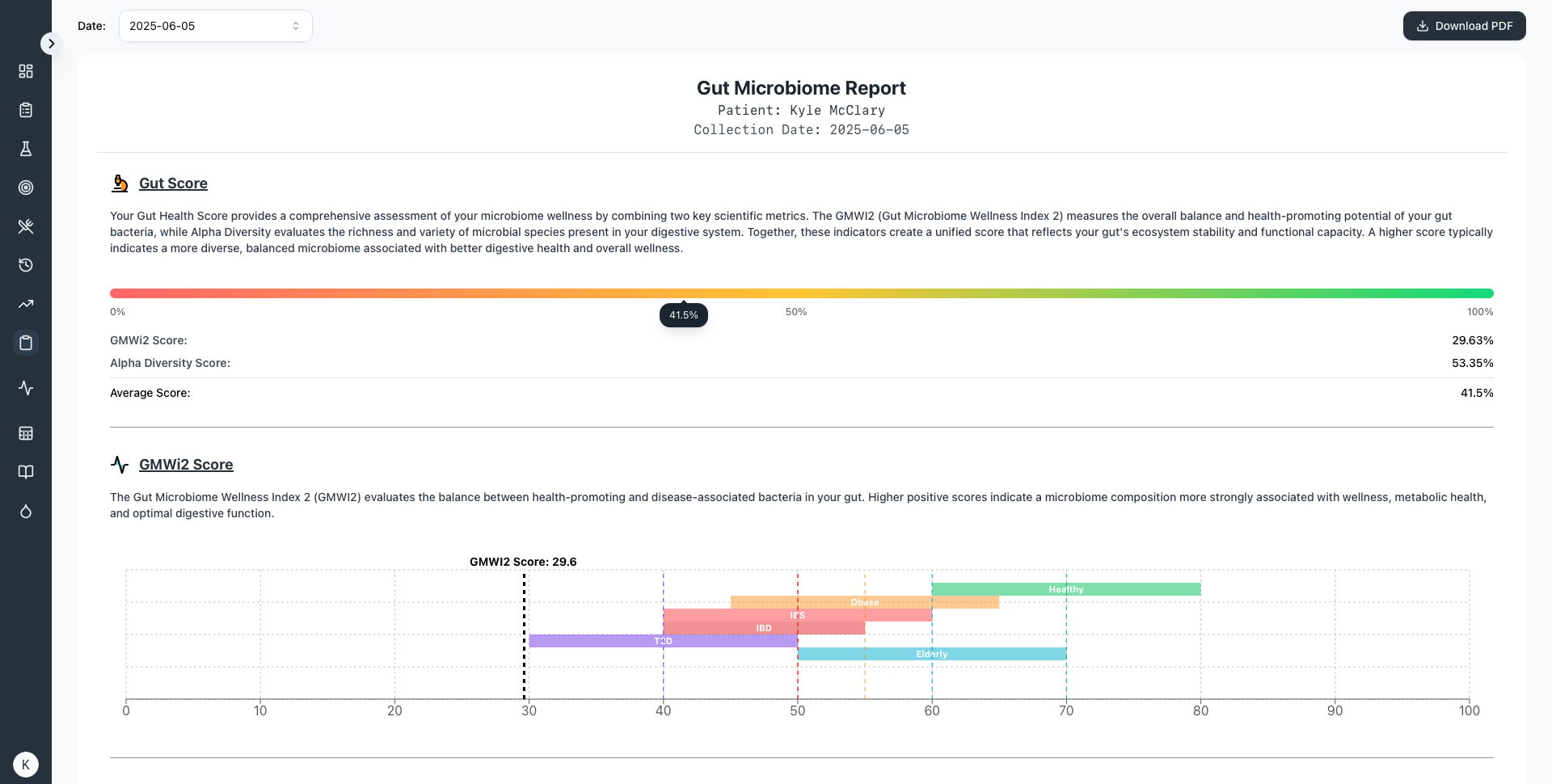The image size is (1552, 784).
Task: Open the open-book sidebar icon
Action: 26,472
